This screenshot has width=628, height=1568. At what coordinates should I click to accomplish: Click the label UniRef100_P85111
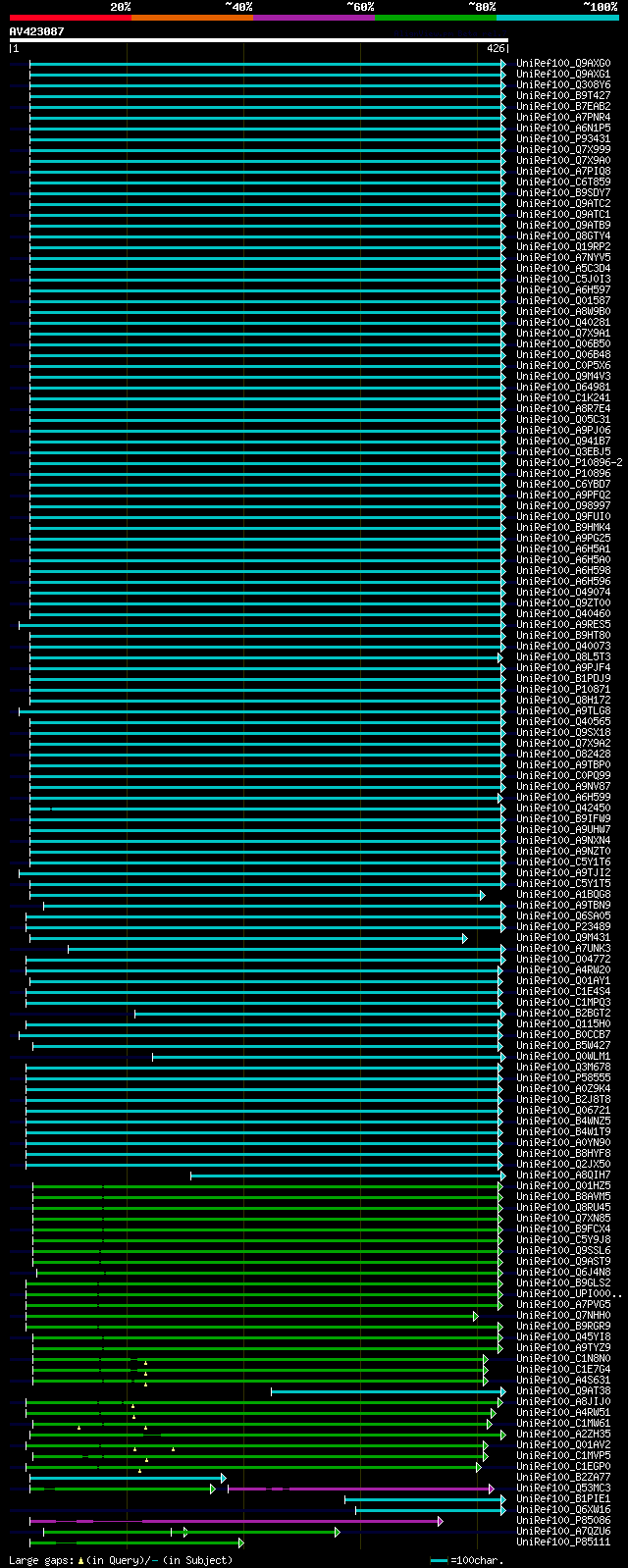click(x=563, y=1542)
